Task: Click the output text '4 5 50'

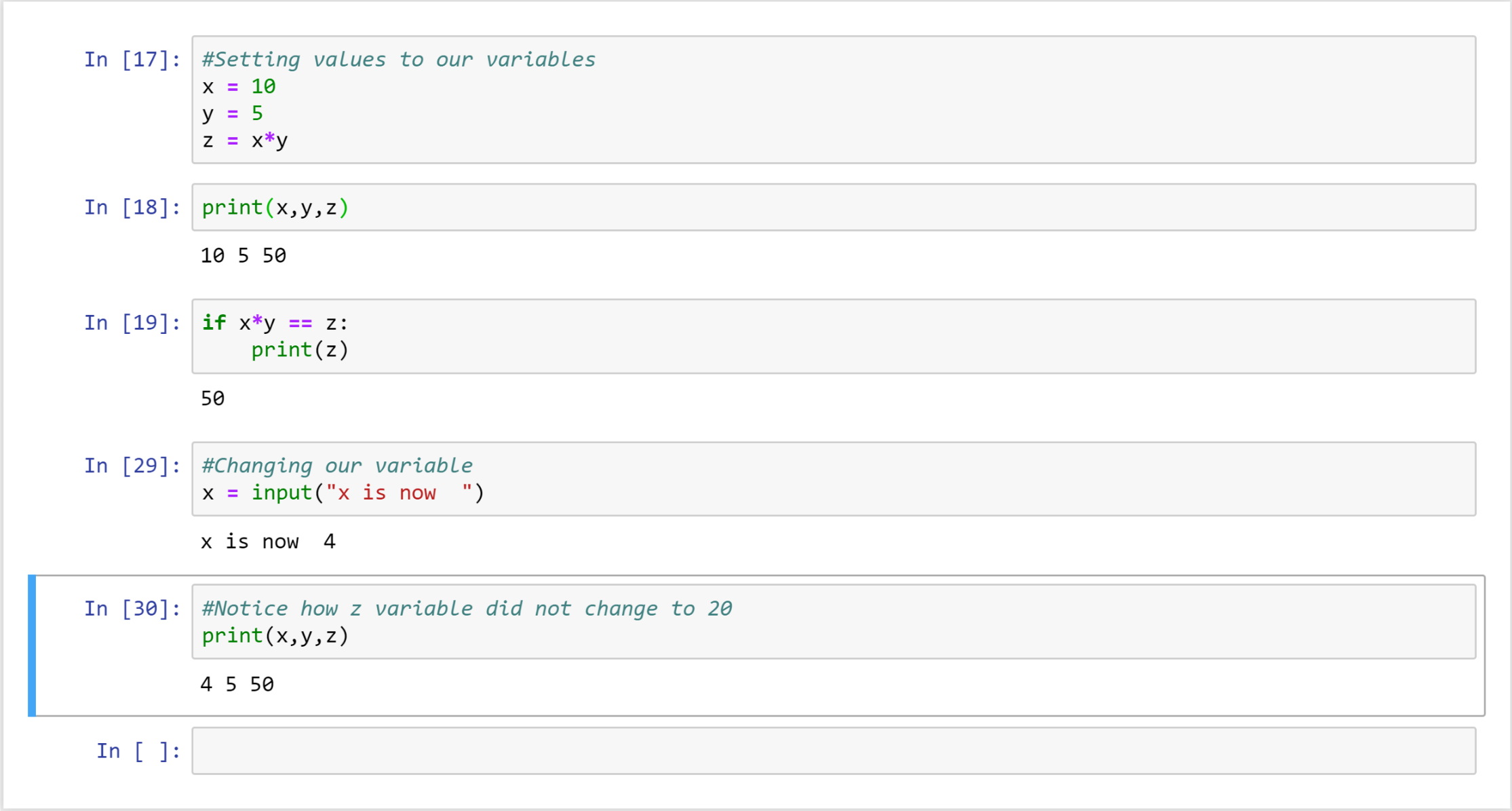Action: point(237,684)
